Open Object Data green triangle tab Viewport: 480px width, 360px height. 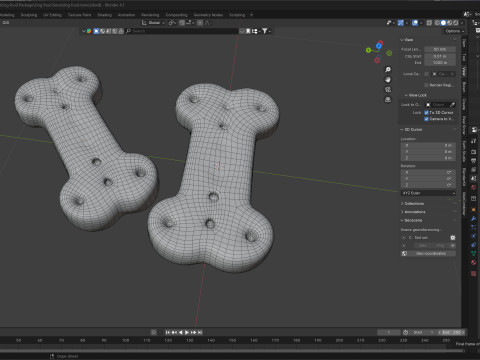tap(473, 254)
